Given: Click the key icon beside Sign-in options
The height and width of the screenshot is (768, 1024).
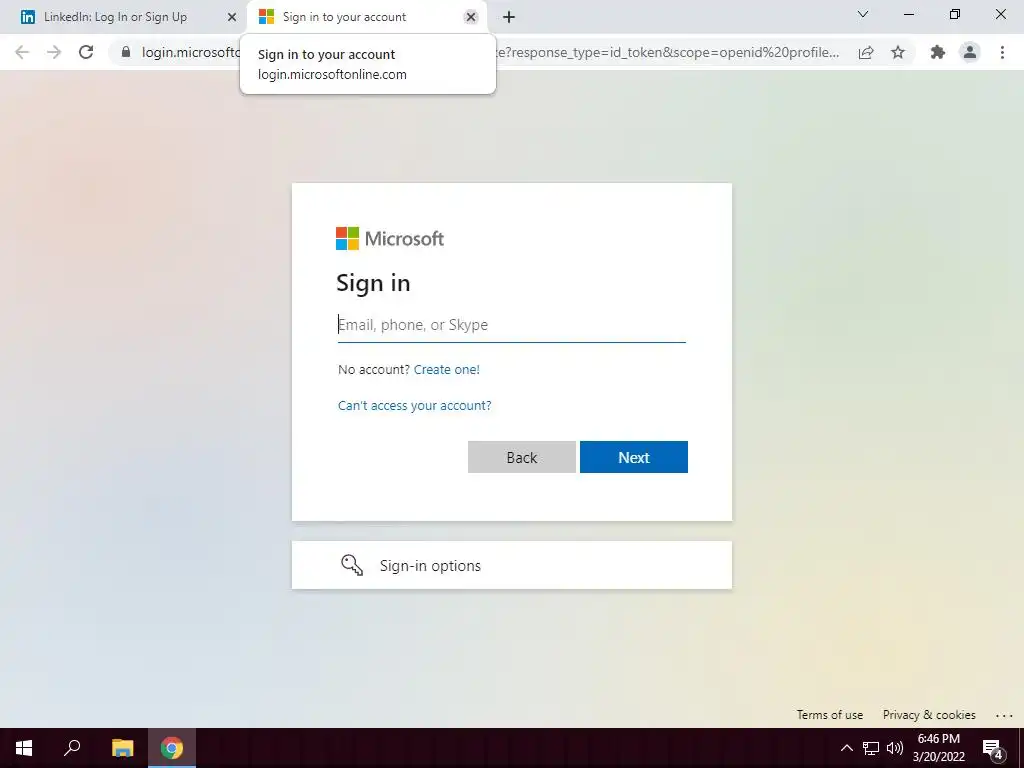Looking at the screenshot, I should [x=352, y=565].
